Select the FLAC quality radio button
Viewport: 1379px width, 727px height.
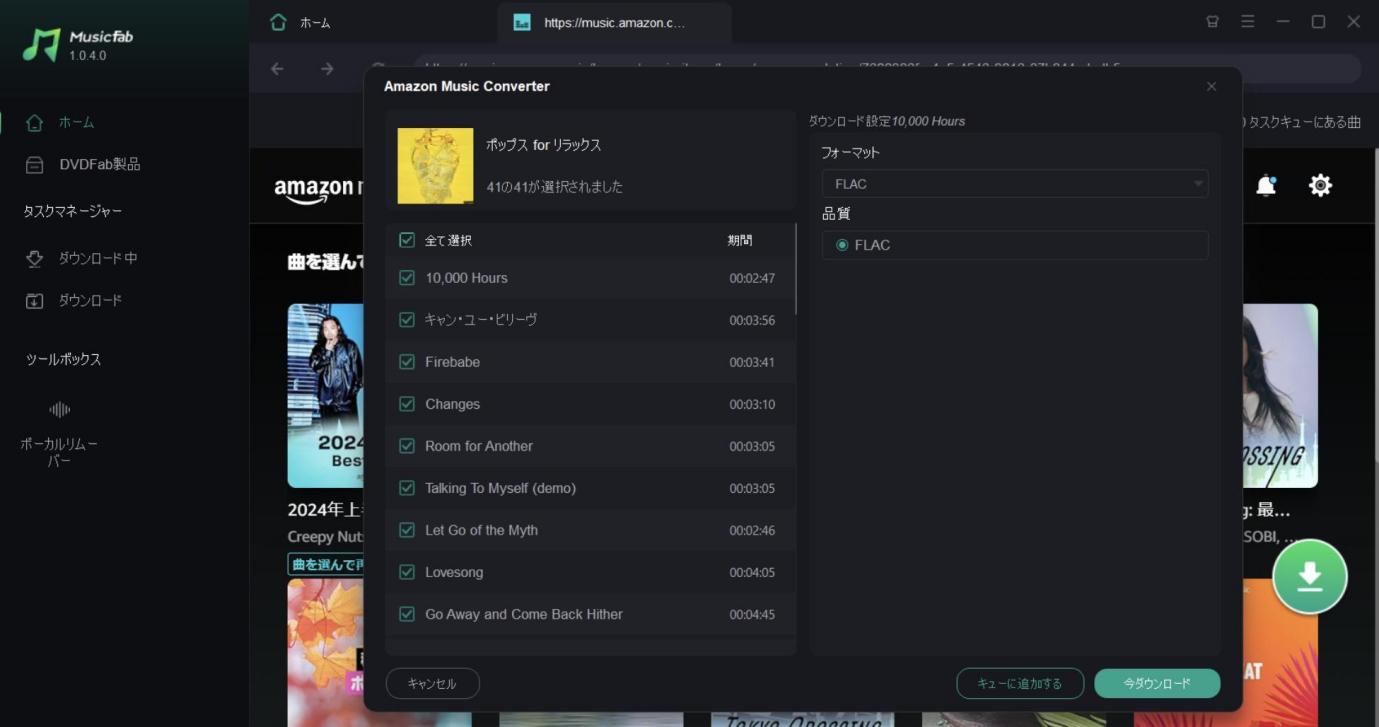click(x=842, y=245)
